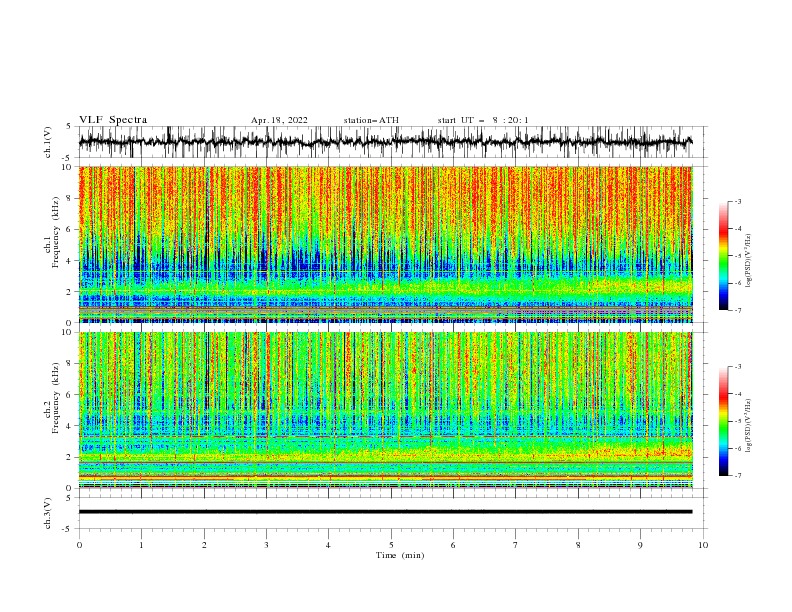Click the ch.2 spectrogram plot
Screen dimensions: 792x612
tap(385, 410)
